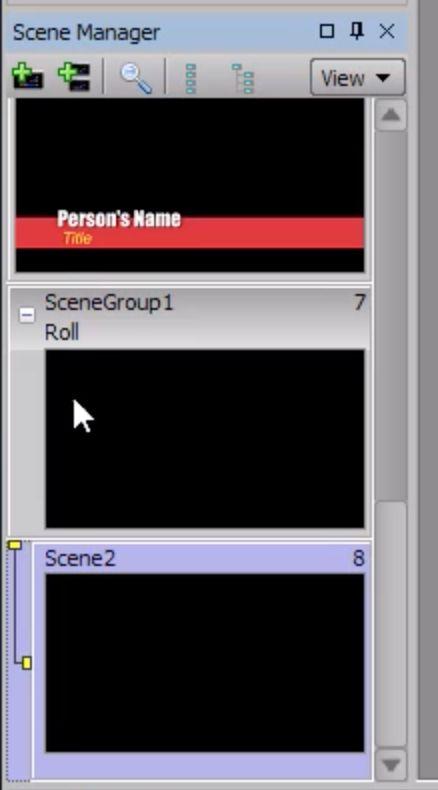The image size is (438, 790).
Task: Switch to tree hierarchy view icon
Action: point(243,79)
